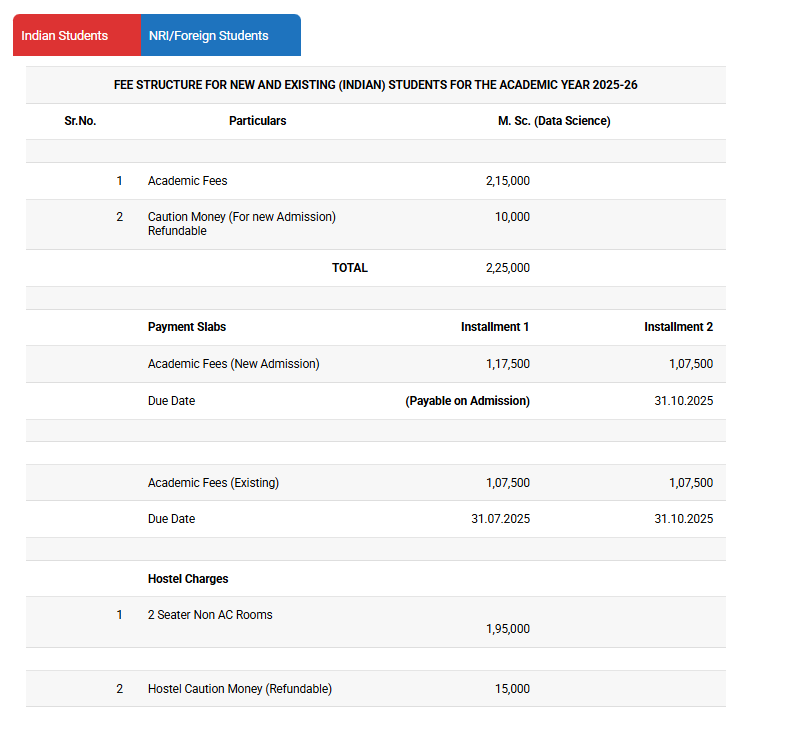Select Academic Fees (New Admission) row
The height and width of the screenshot is (745, 802).
coord(233,364)
